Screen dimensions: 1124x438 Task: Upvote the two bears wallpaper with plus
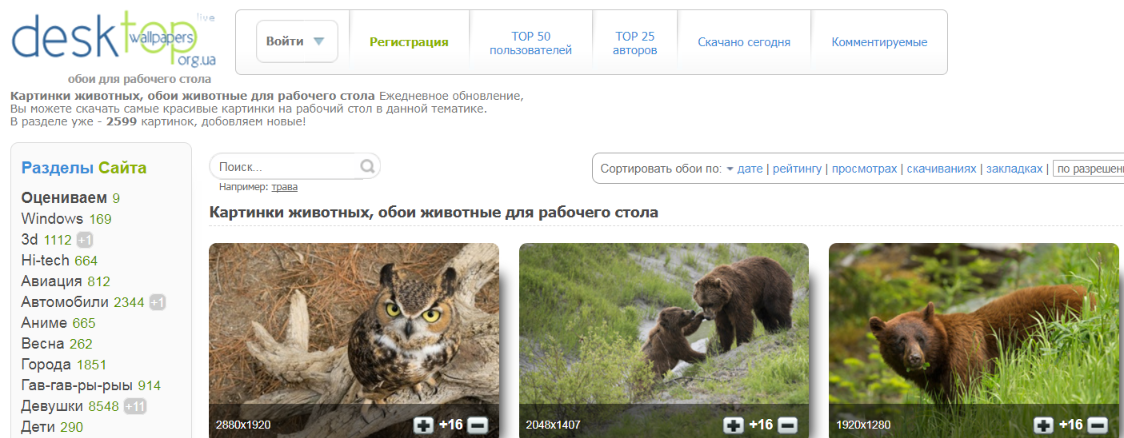[733, 425]
